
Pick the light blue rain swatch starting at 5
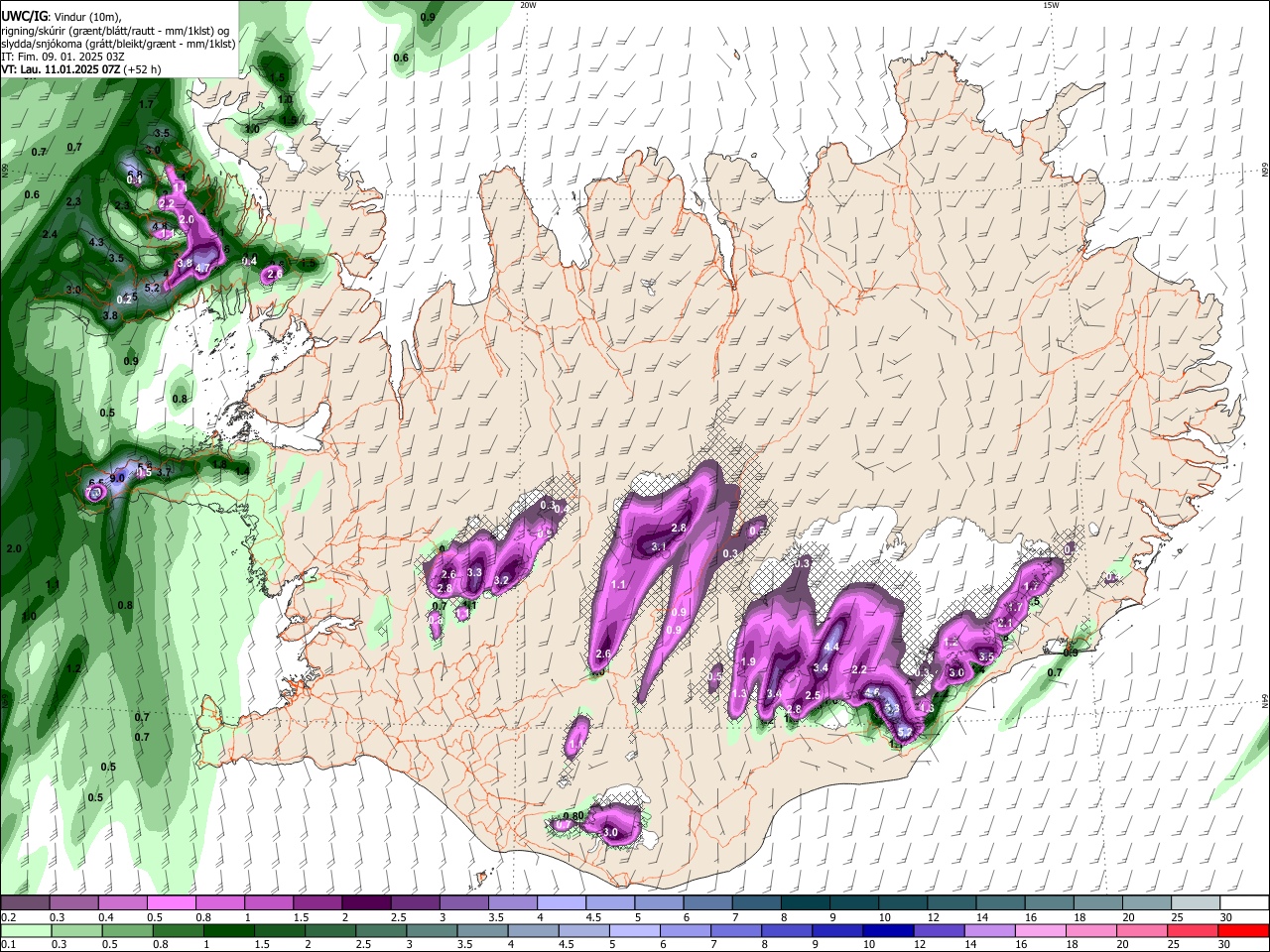tap(634, 930)
